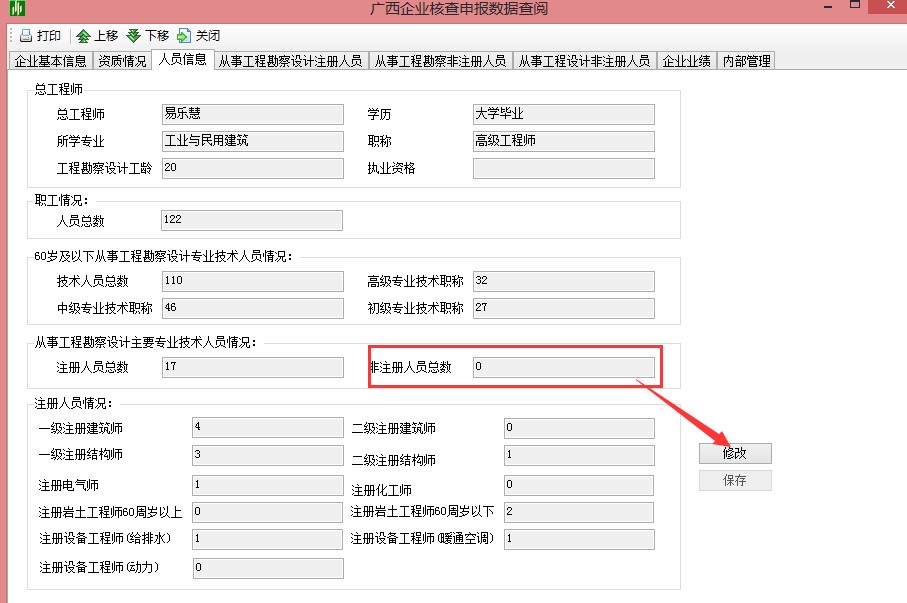Screen dimensions: 907x603
Task: Focus the 一级注册建筑师 count field
Action: pyautogui.click(x=267, y=428)
